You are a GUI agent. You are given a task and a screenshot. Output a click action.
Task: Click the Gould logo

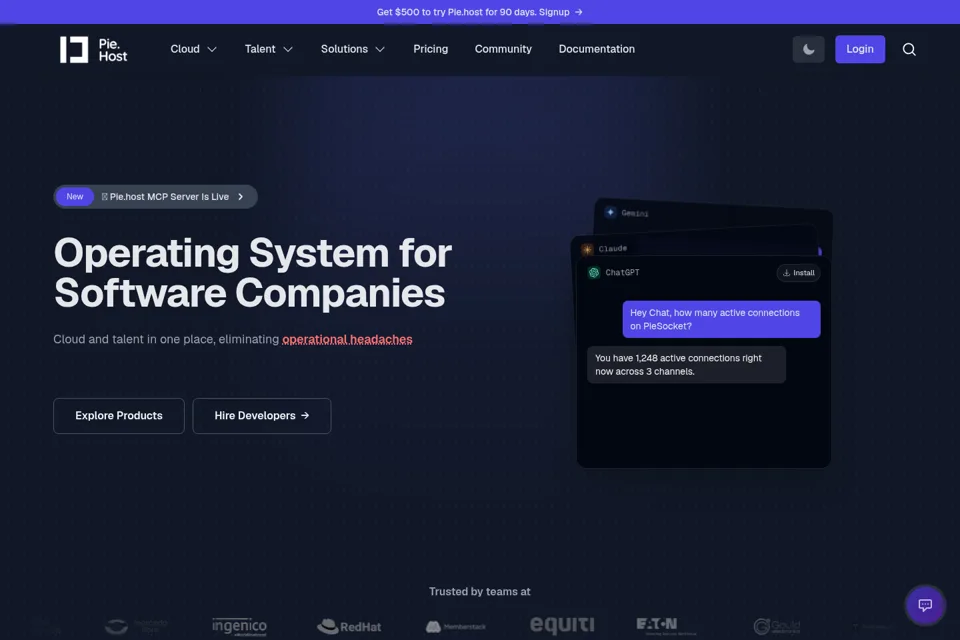point(776,626)
